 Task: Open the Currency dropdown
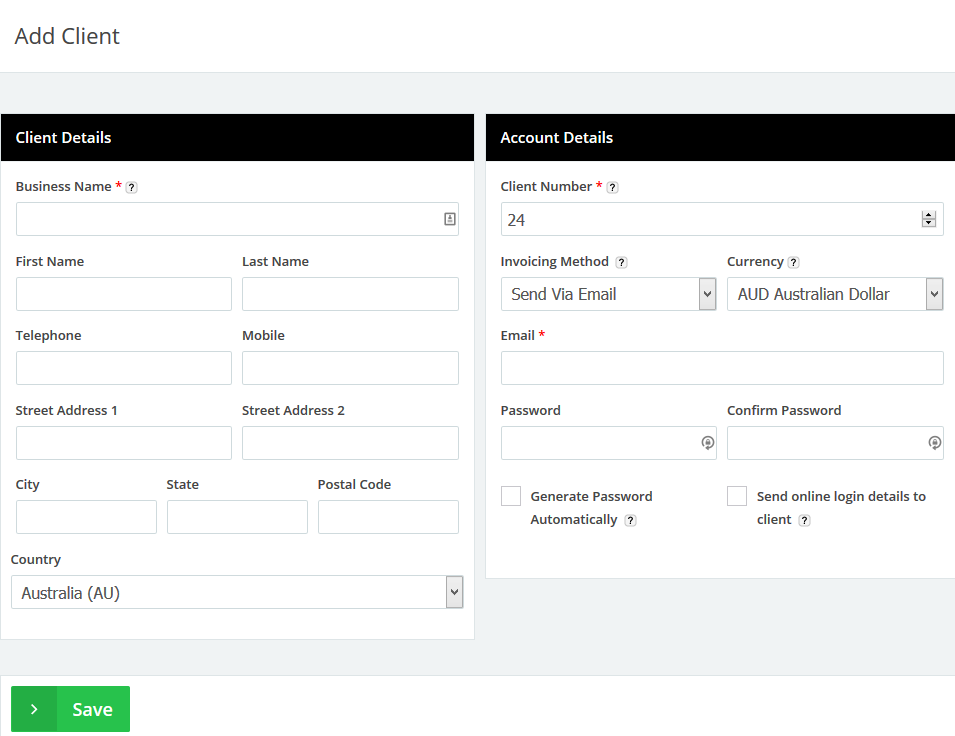pyautogui.click(x=834, y=294)
